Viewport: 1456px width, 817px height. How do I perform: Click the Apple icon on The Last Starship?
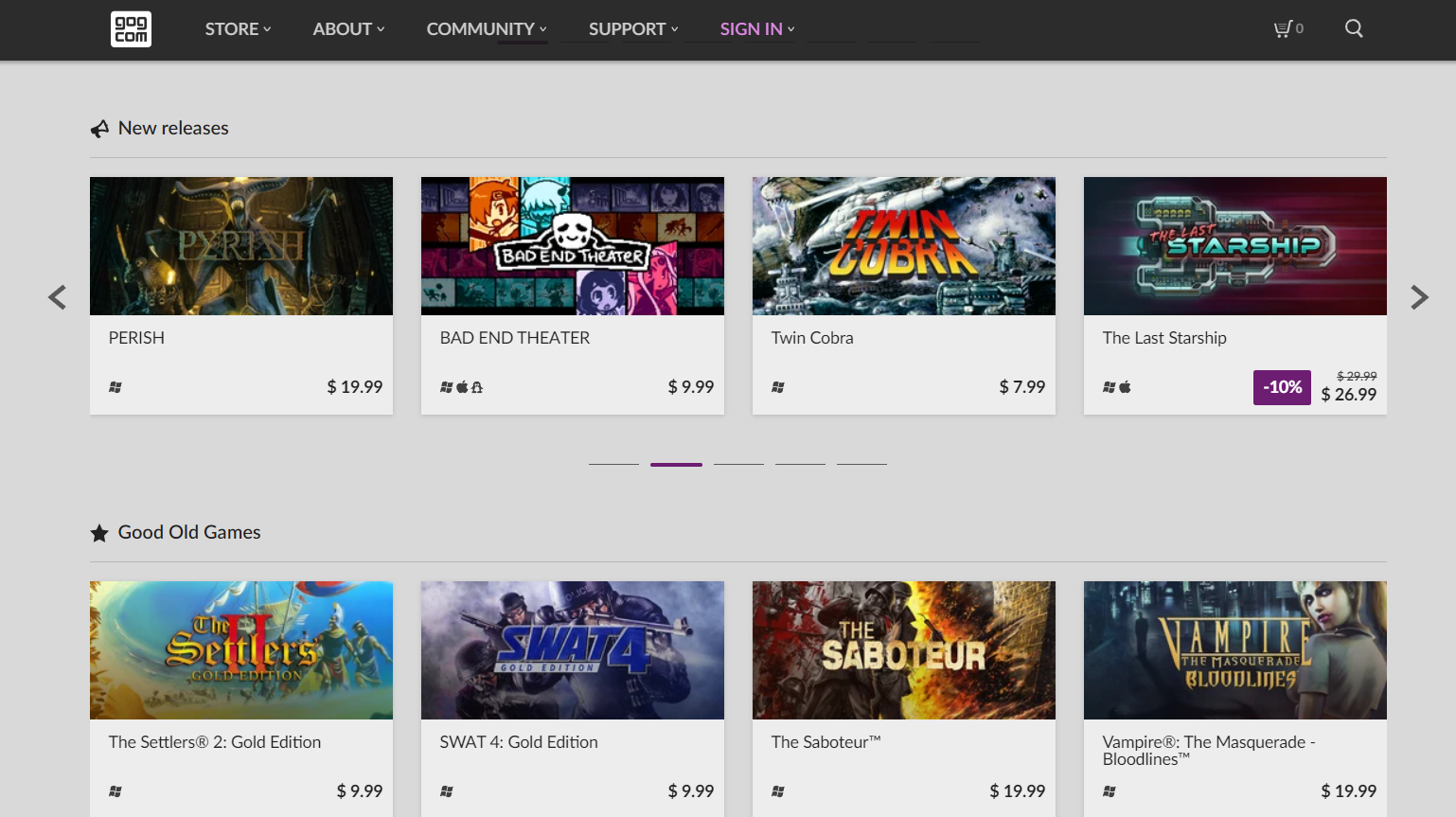click(1125, 387)
